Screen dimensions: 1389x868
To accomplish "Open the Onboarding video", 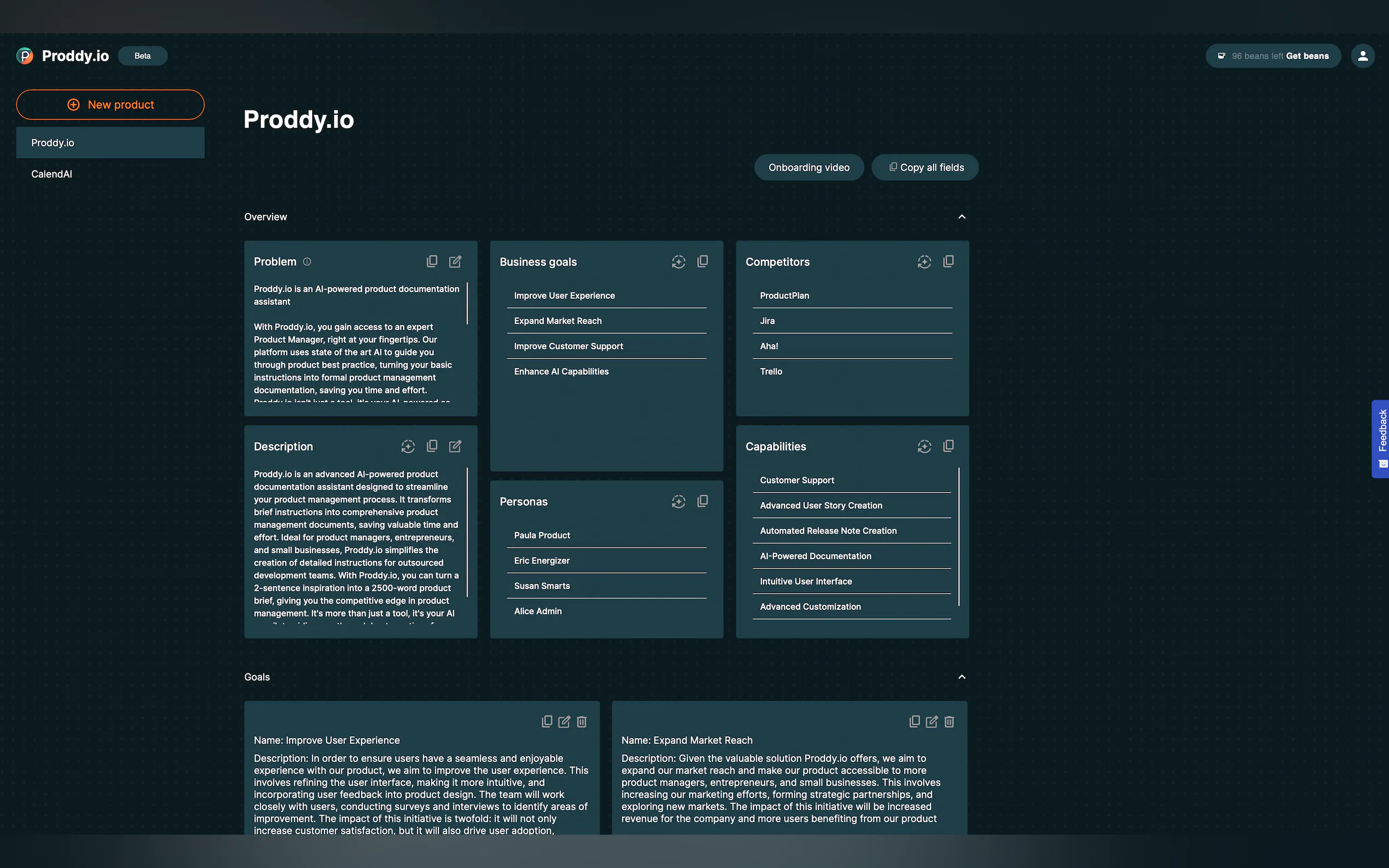I will [808, 168].
